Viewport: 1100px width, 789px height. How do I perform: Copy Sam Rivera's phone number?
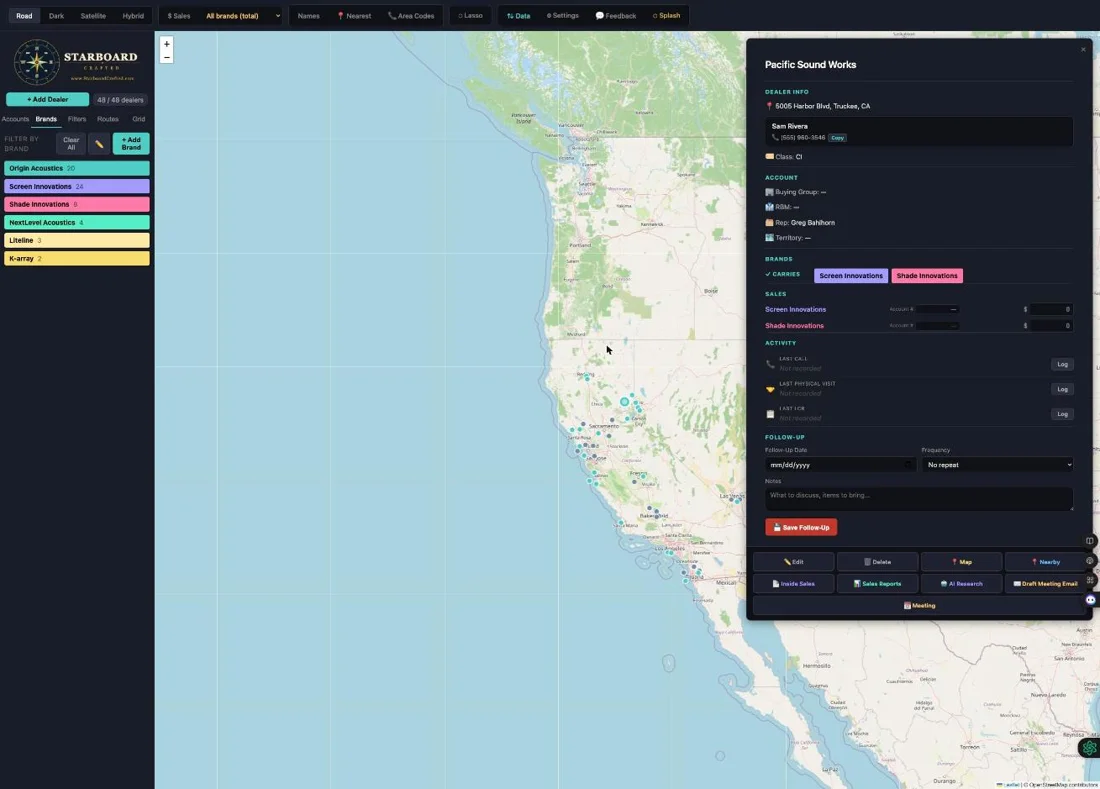tap(837, 137)
